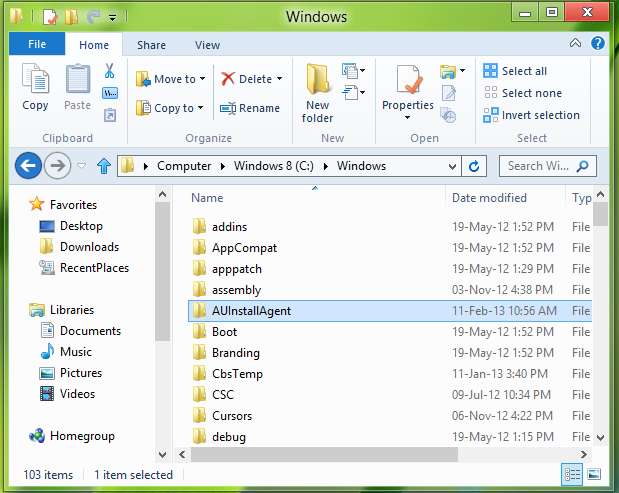Minimize the ribbon with the chevron
This screenshot has height=493, width=619.
pos(575,43)
